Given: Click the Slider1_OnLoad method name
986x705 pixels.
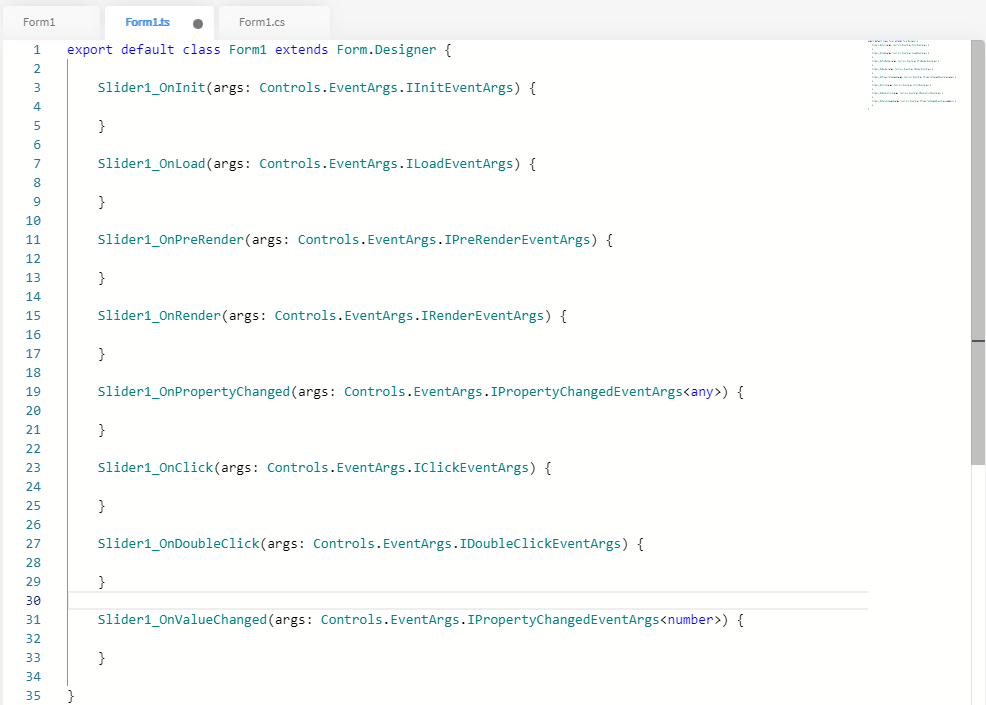Looking at the screenshot, I should (151, 163).
